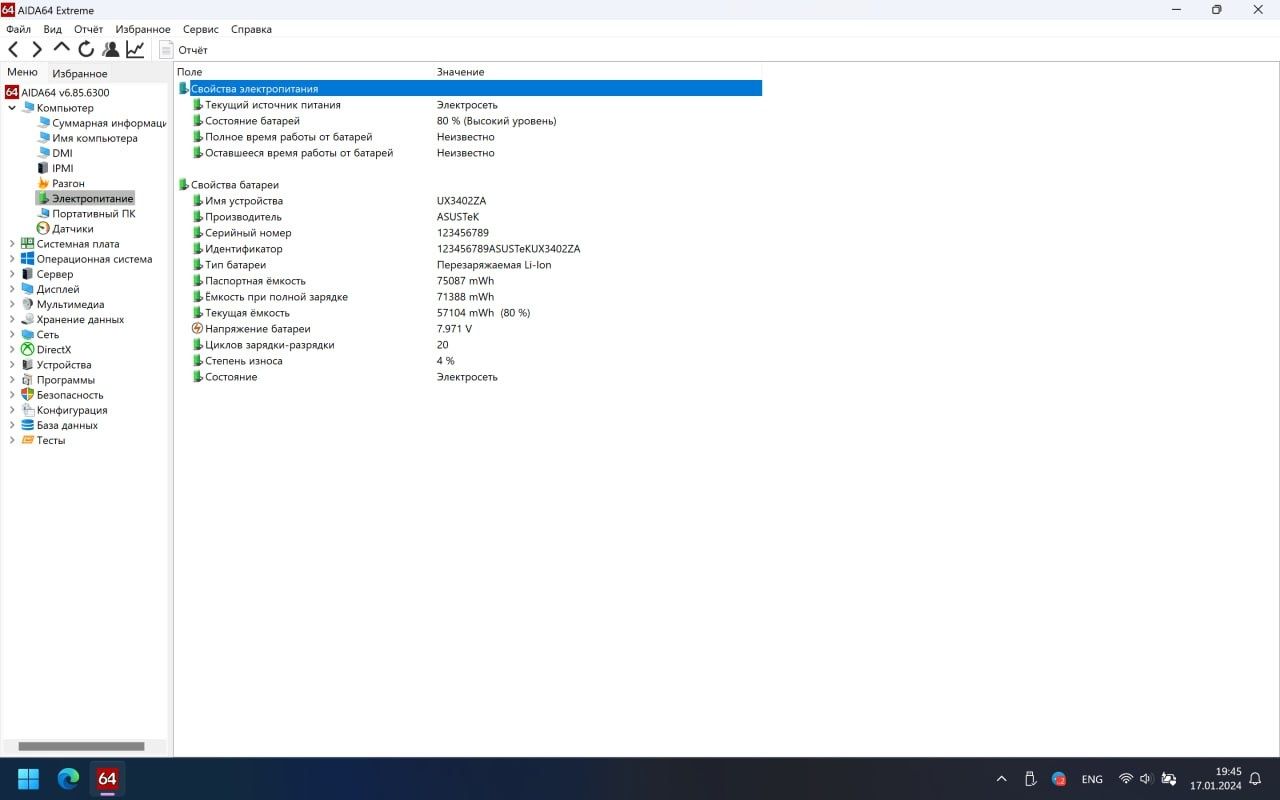
Task: Click the База данных tree icon
Action: pos(27,425)
